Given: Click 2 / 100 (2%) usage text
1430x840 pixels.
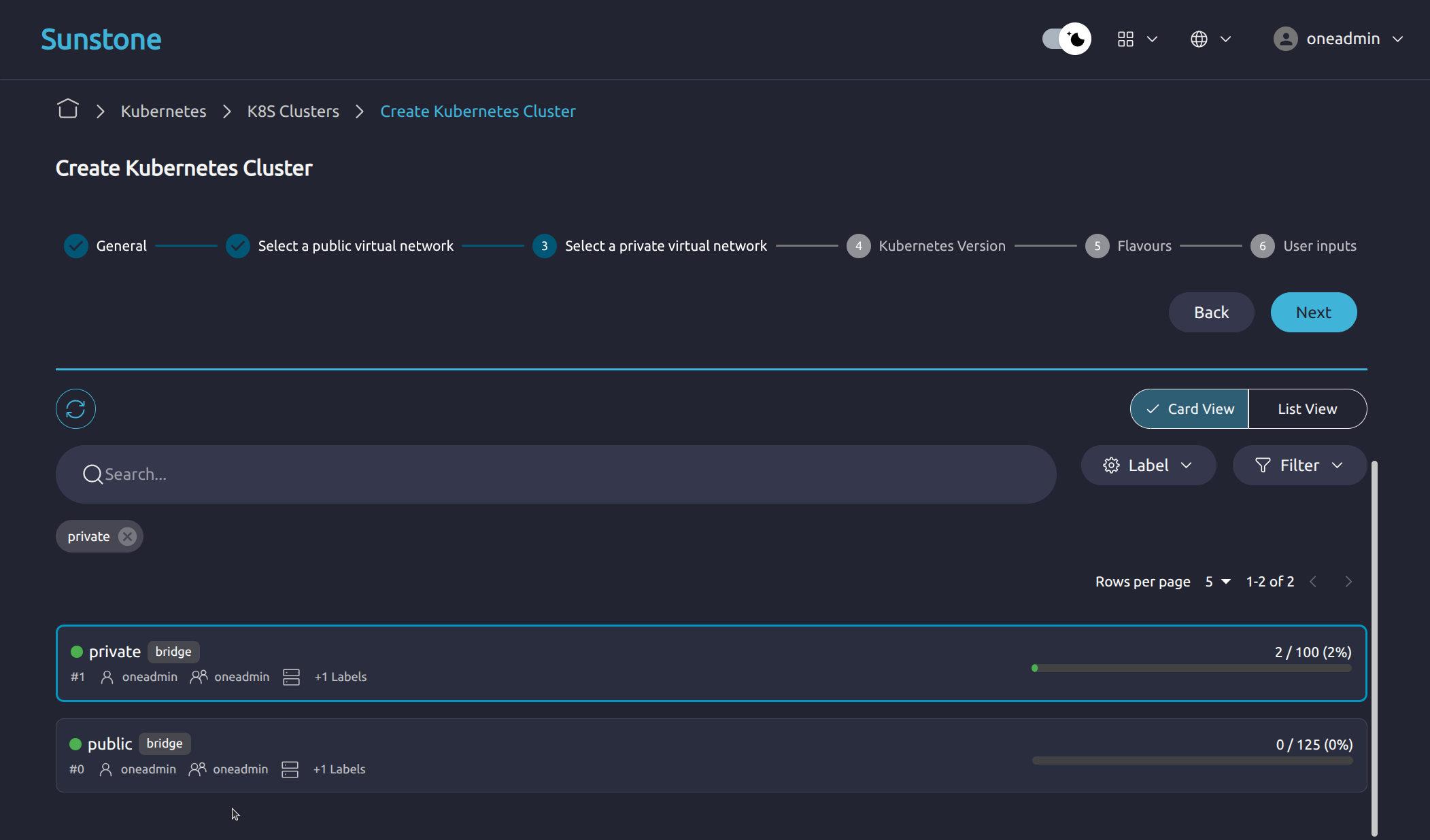Looking at the screenshot, I should [1312, 652].
